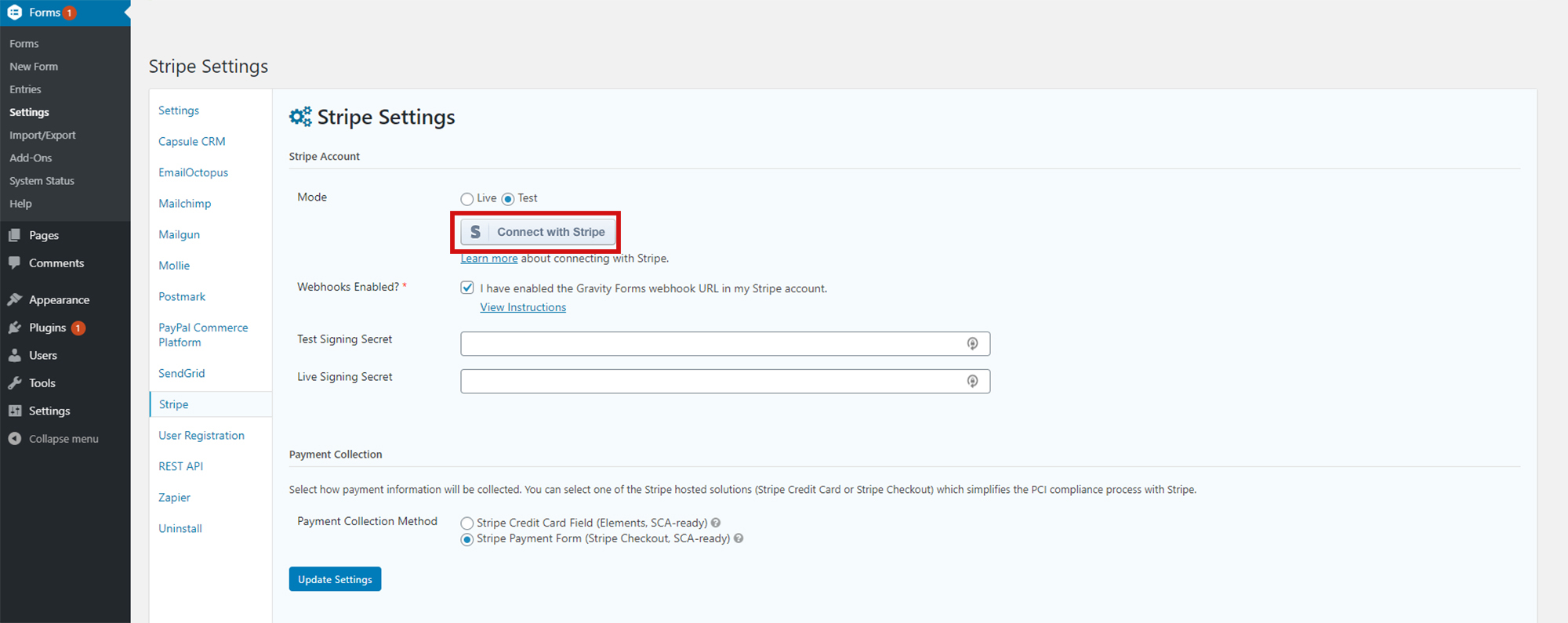Switch to EmailOctopus settings tab

click(193, 172)
